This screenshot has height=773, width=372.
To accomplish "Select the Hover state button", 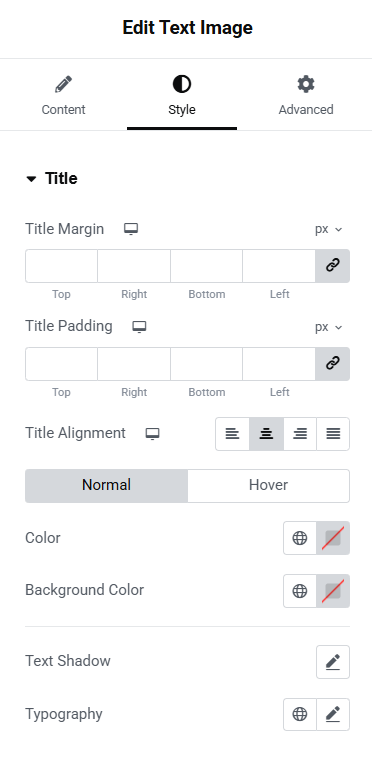I will [x=269, y=485].
